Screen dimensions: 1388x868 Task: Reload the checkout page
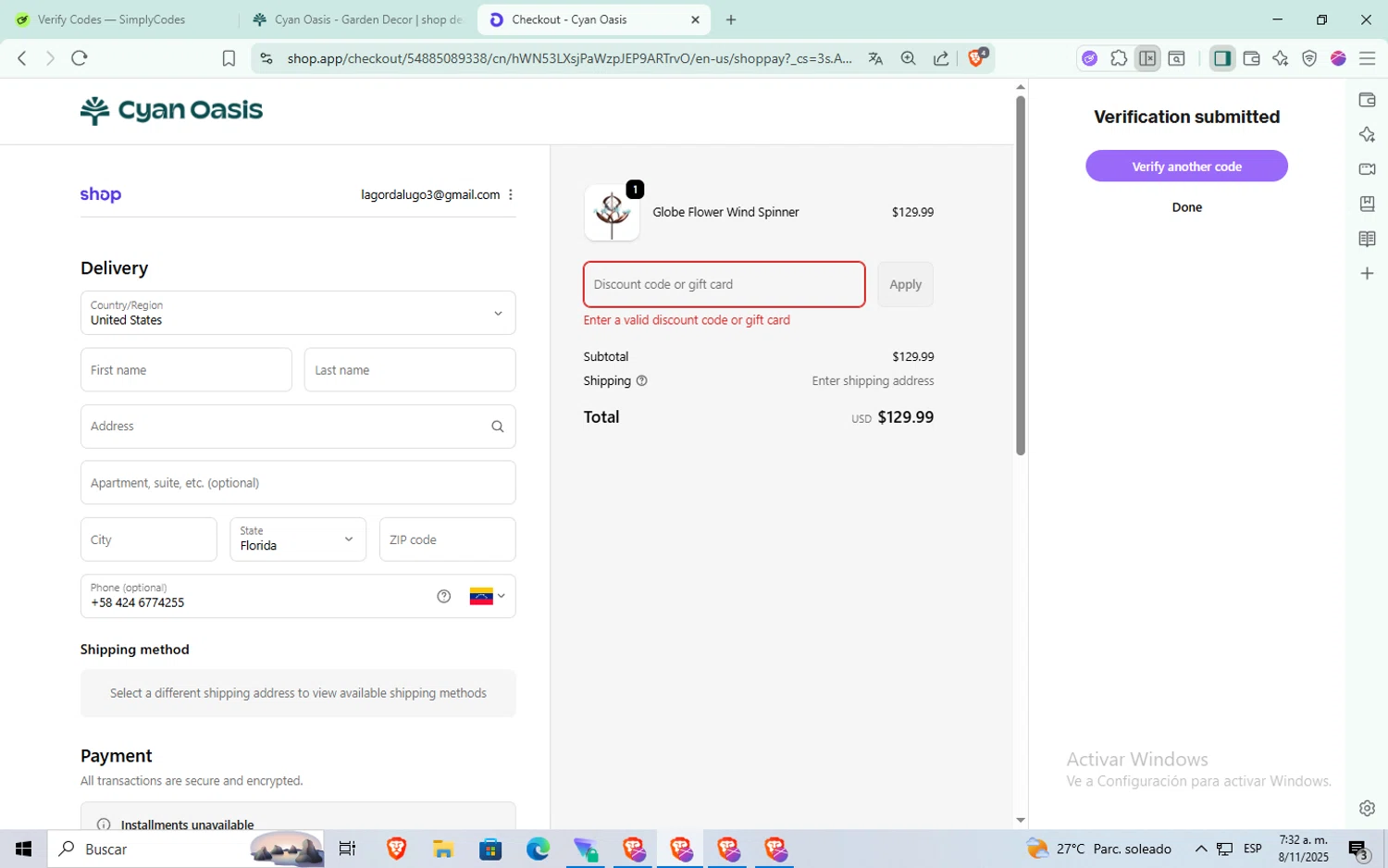[80, 58]
